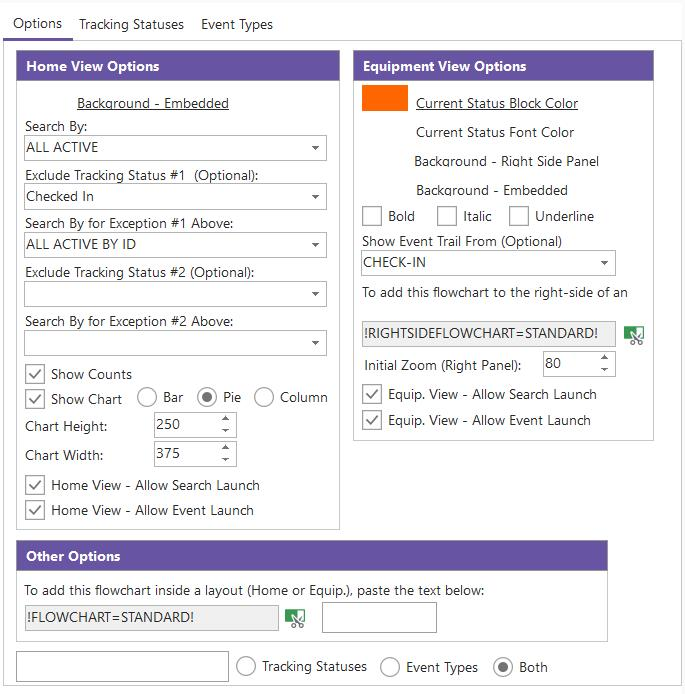The height and width of the screenshot is (694, 685).
Task: Choose the Column chart type option
Action: point(264,397)
